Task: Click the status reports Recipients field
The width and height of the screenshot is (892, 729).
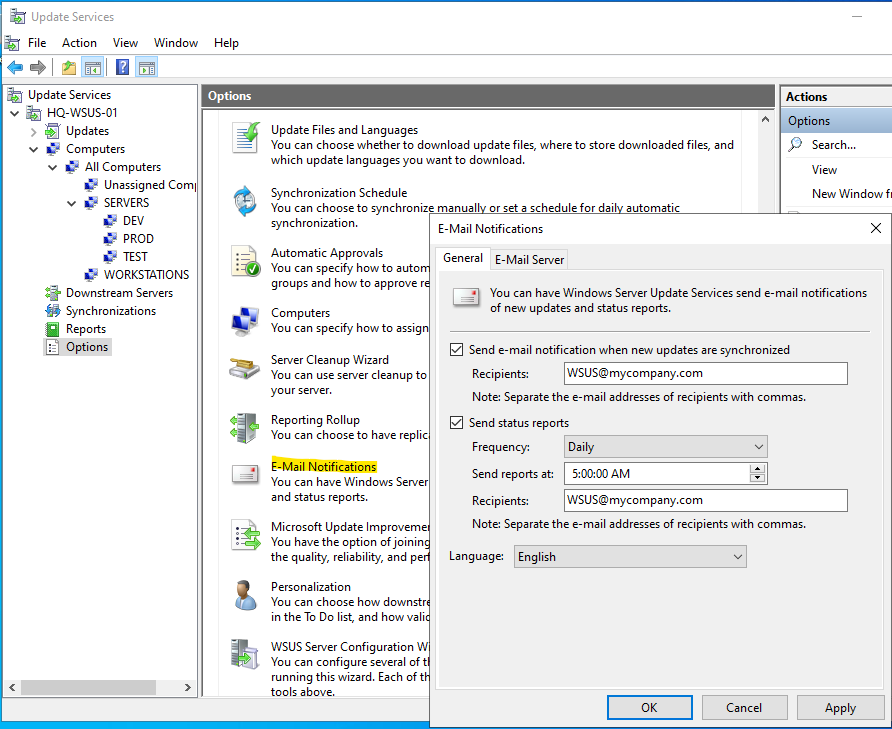Action: (705, 500)
